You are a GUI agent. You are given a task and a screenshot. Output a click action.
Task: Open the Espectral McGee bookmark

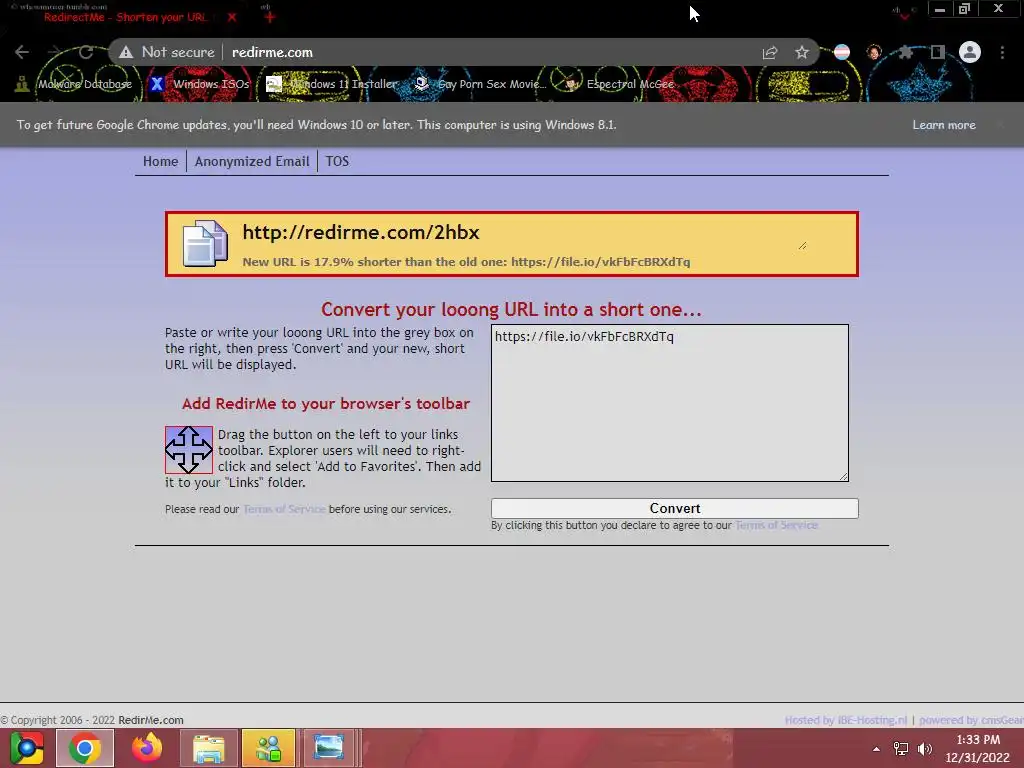[619, 84]
